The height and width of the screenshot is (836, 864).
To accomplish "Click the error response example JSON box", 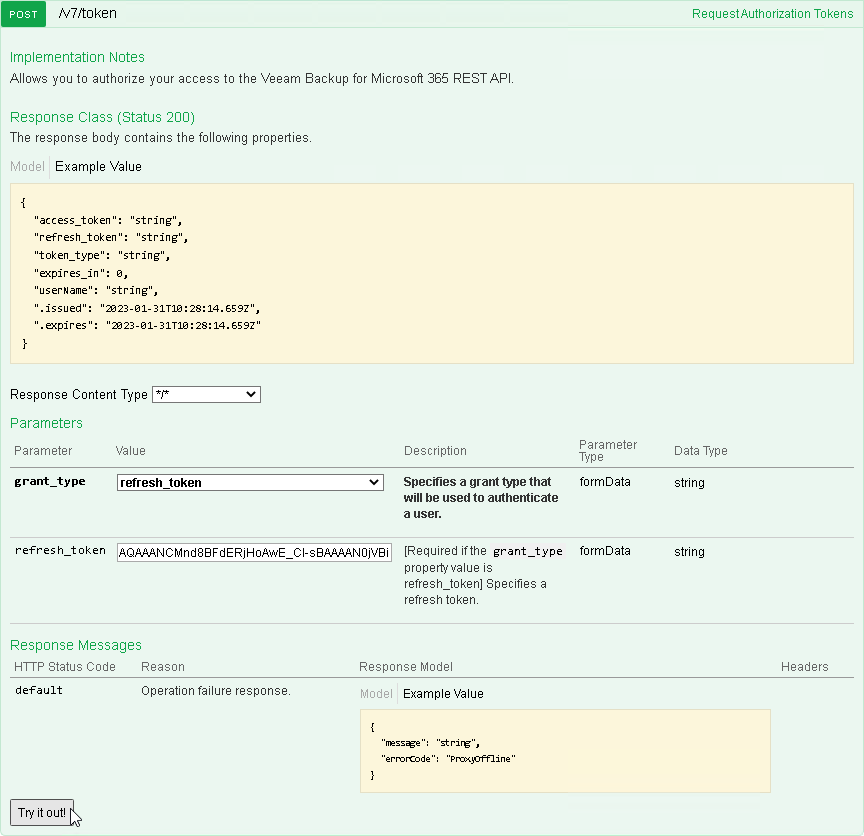I will 565,751.
